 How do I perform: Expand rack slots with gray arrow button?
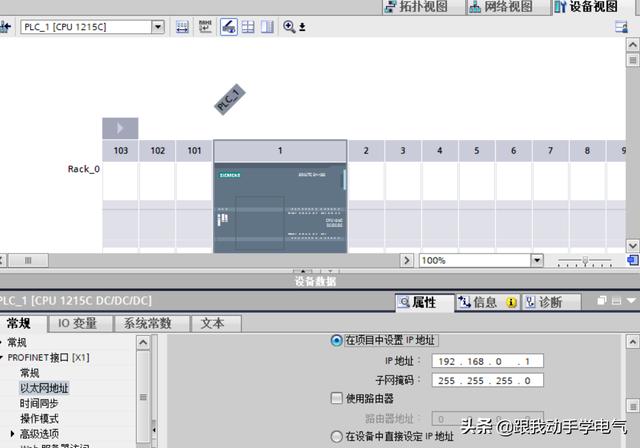[120, 128]
